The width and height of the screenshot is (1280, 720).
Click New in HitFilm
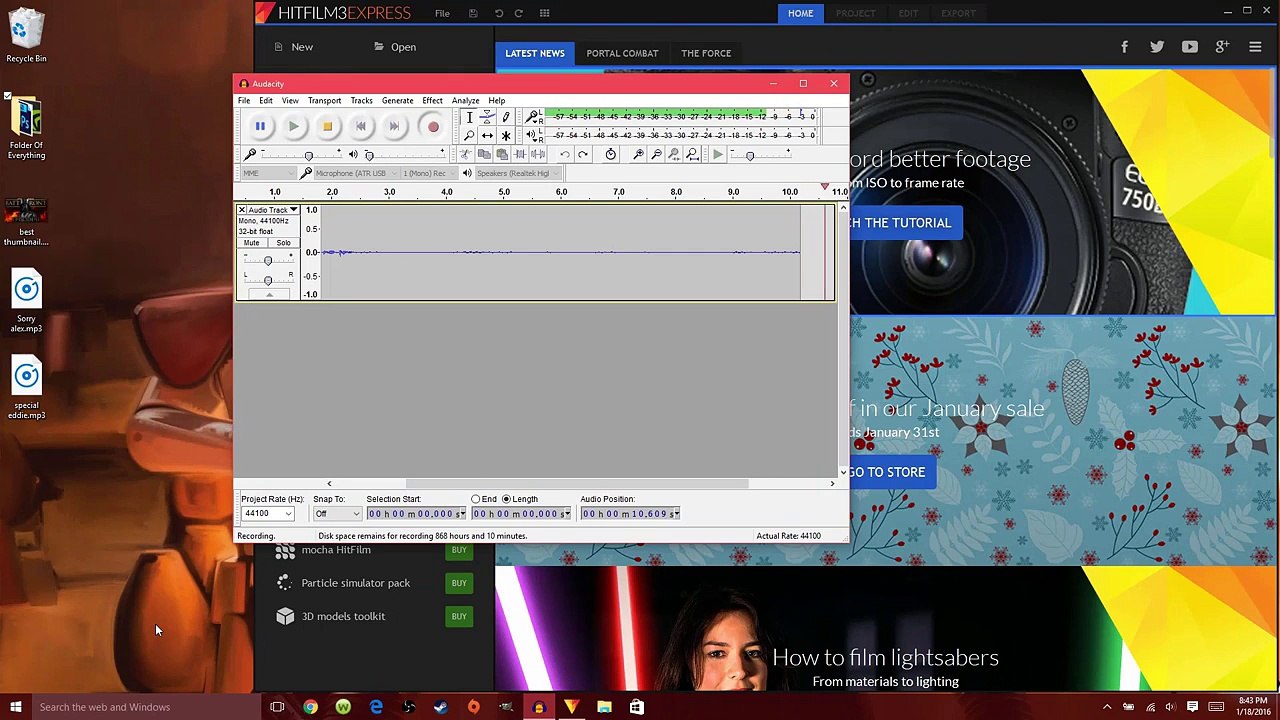click(294, 47)
